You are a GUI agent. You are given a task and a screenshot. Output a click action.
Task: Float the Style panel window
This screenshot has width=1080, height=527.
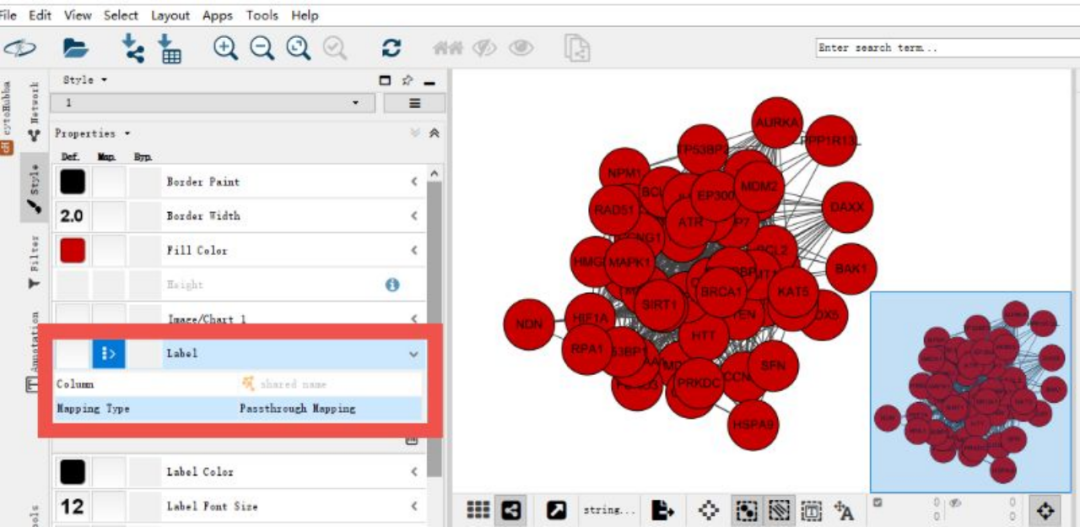coord(385,80)
